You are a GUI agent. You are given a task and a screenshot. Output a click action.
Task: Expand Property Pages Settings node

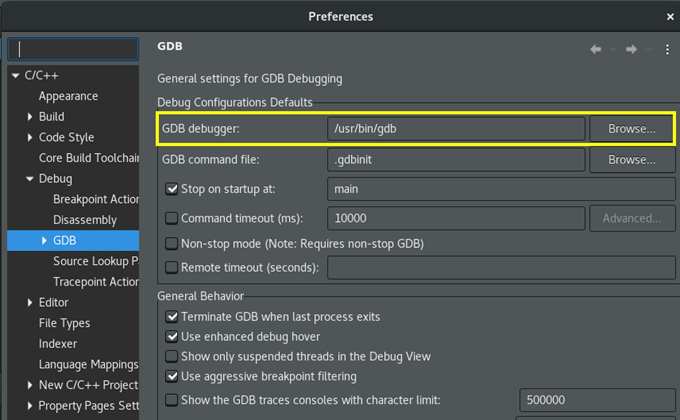29,406
